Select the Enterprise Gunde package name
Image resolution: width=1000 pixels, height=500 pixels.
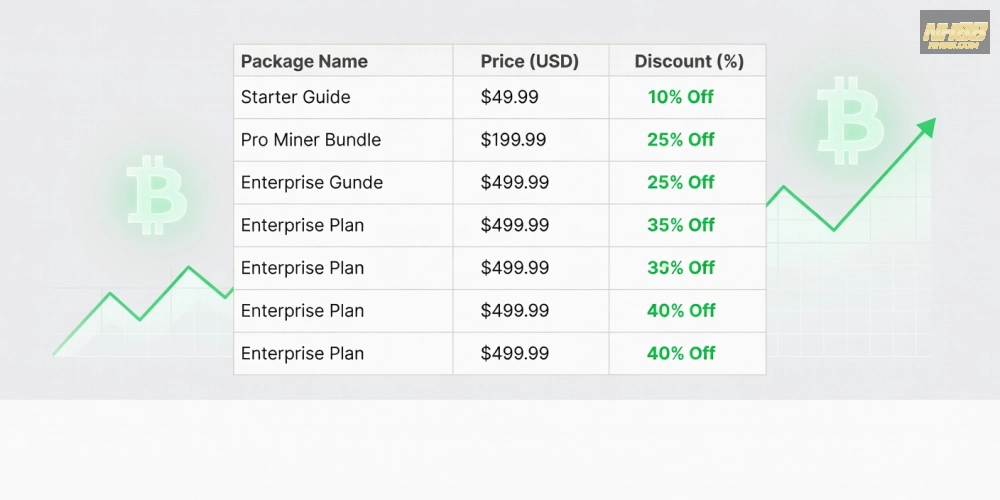[x=312, y=183]
